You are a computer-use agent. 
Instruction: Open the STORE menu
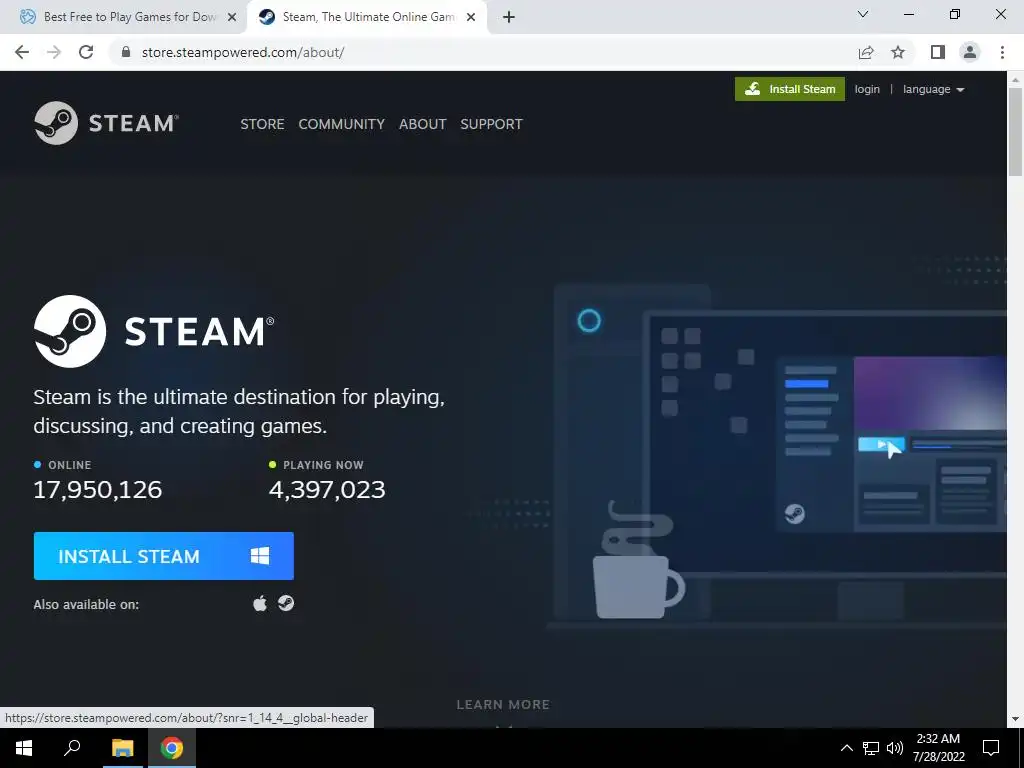click(262, 124)
